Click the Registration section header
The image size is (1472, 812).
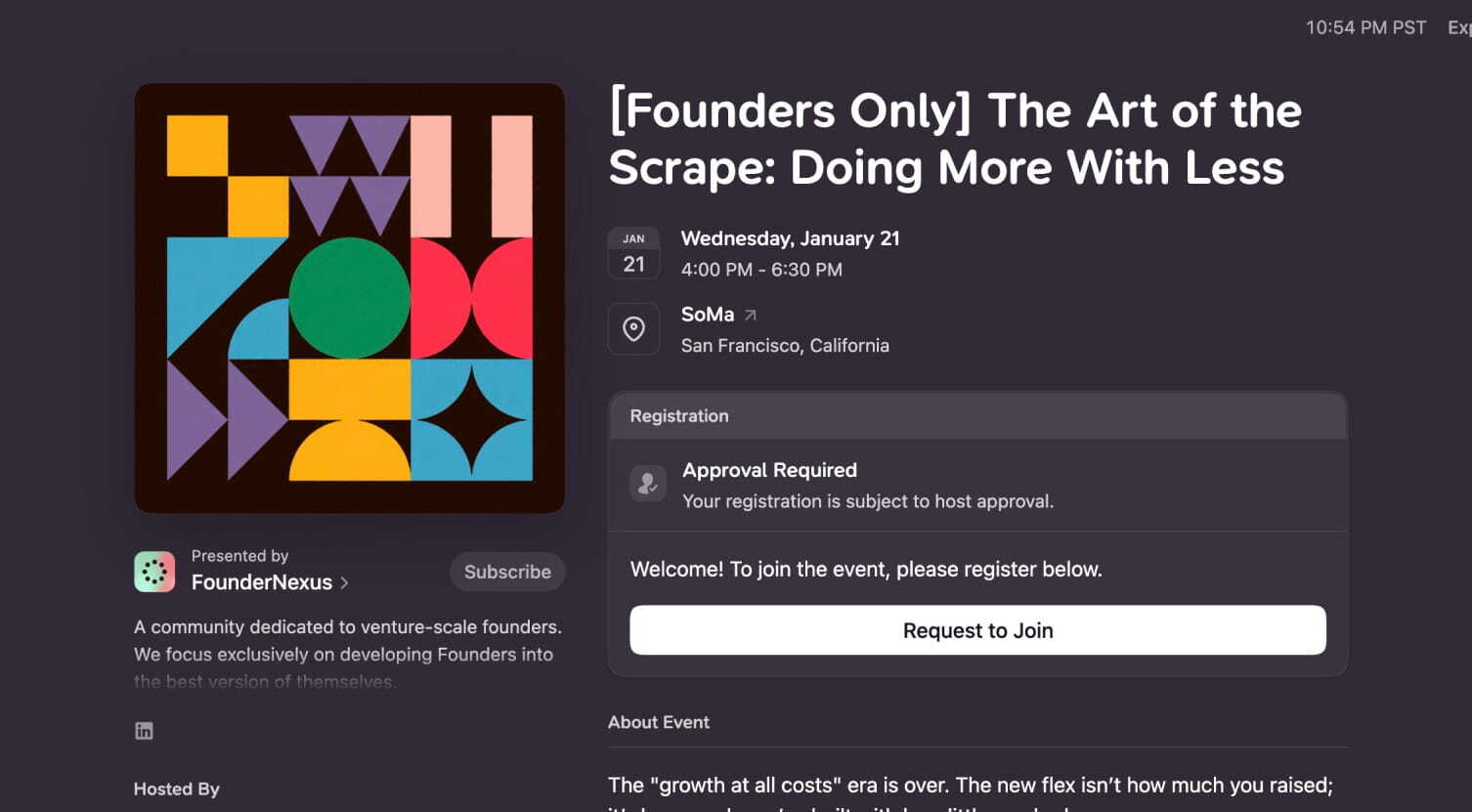point(679,416)
